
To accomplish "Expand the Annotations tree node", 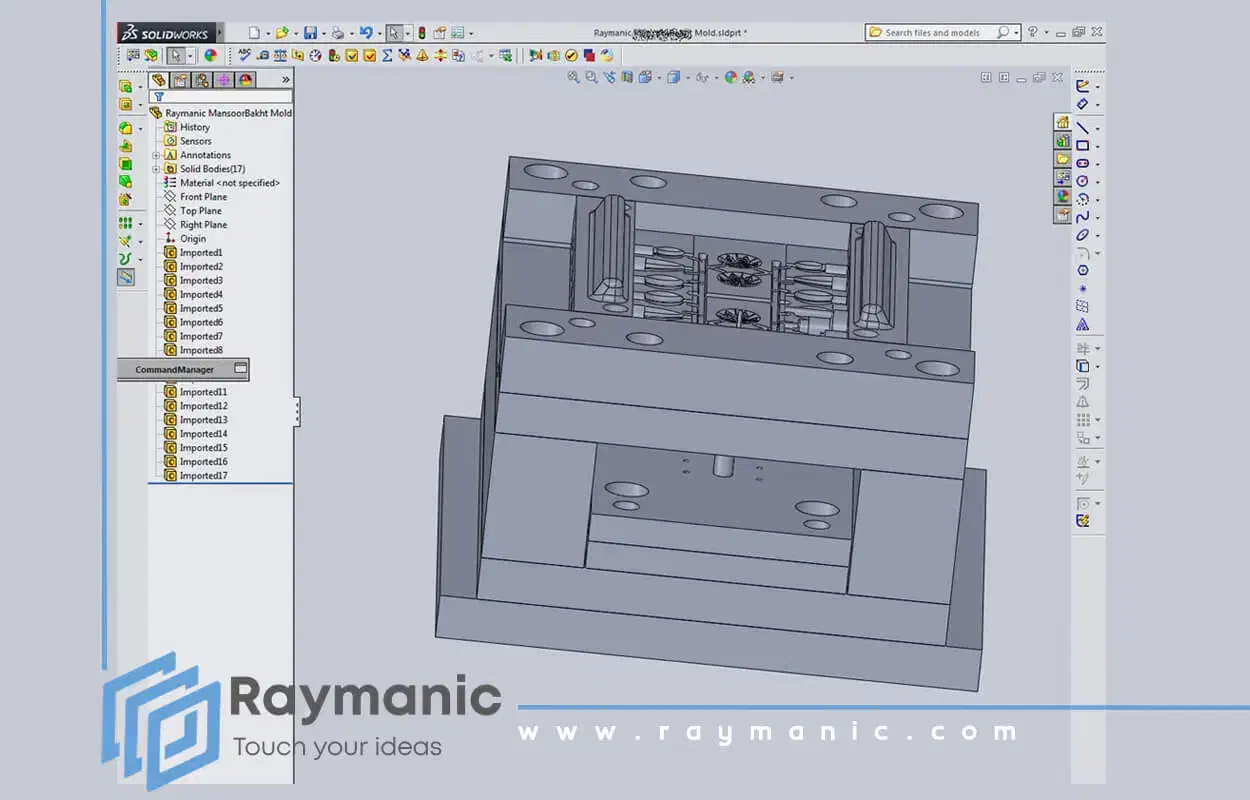I will coord(156,155).
